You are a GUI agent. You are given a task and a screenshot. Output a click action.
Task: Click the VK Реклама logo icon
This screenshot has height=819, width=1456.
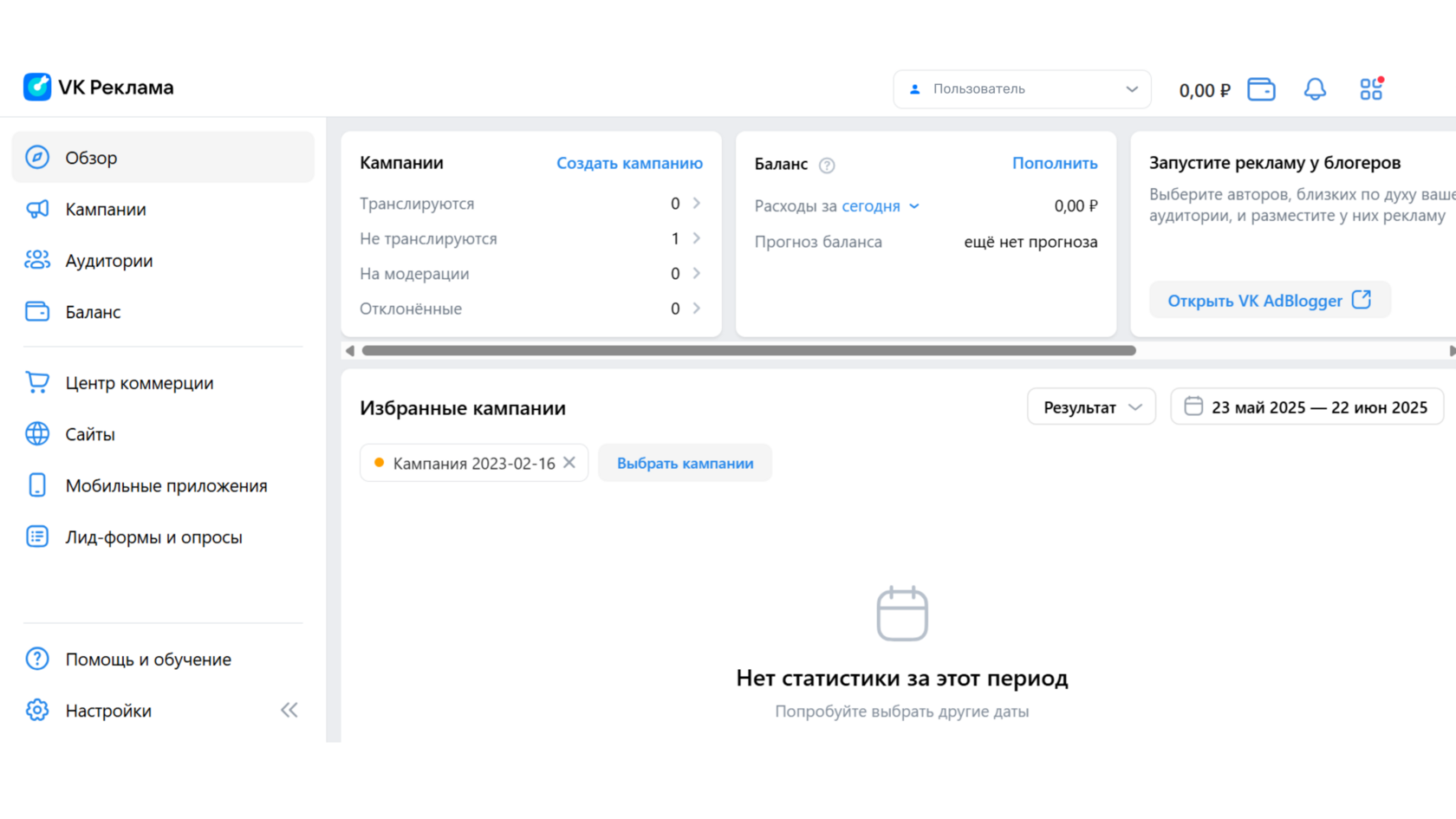click(x=37, y=87)
